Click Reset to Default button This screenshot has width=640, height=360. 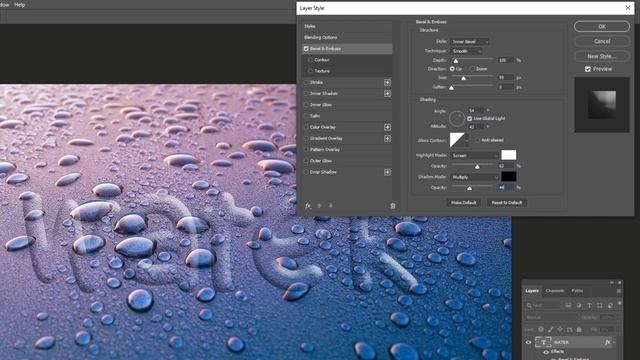[507, 203]
